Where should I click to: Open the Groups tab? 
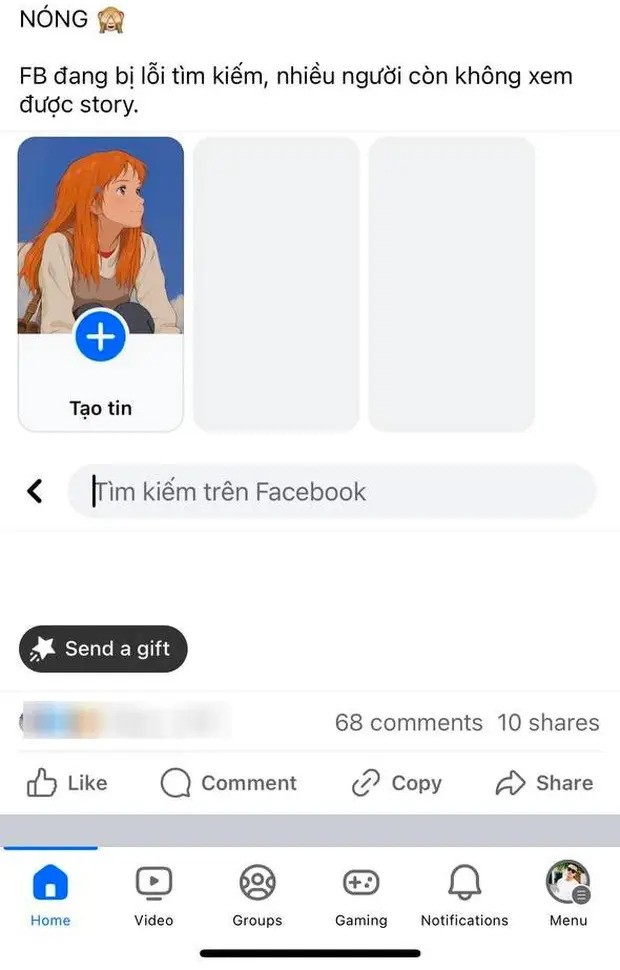click(257, 893)
